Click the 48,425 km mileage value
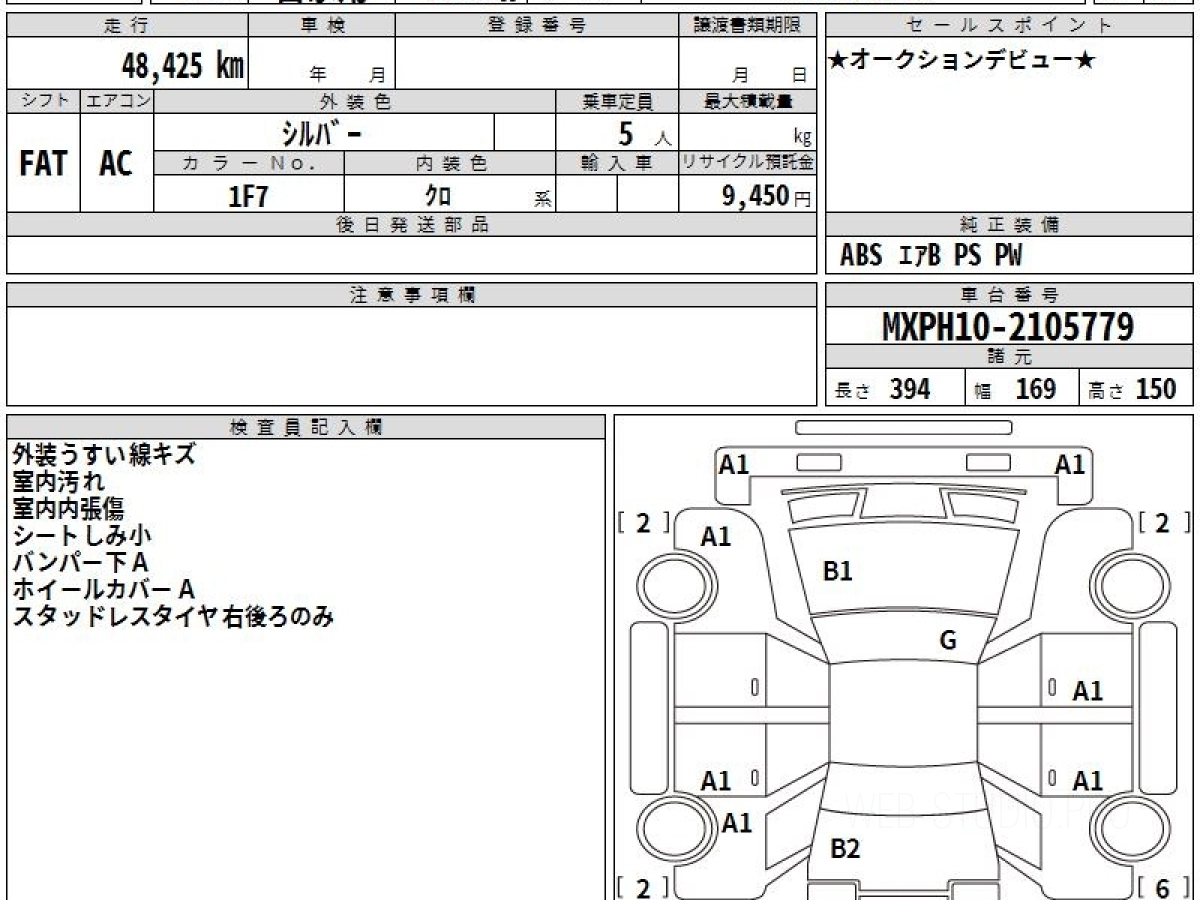 point(183,66)
